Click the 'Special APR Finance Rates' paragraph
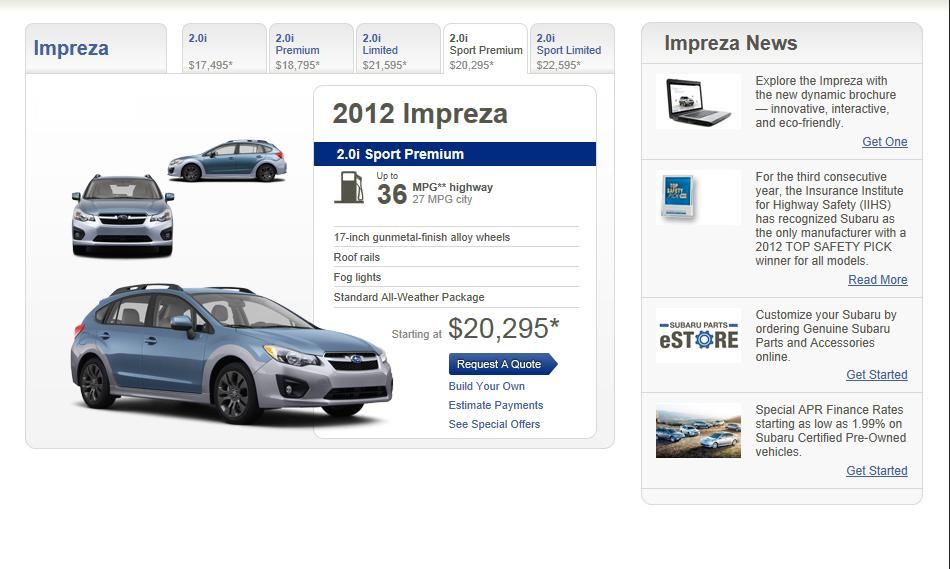Image resolution: width=950 pixels, height=569 pixels. click(x=831, y=431)
